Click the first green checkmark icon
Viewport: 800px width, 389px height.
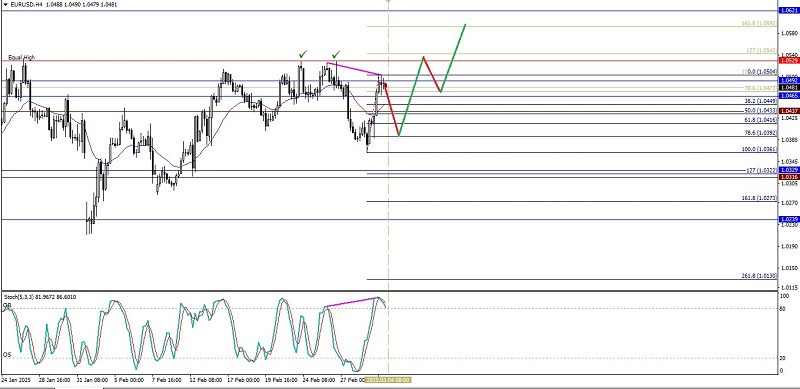pyautogui.click(x=303, y=54)
